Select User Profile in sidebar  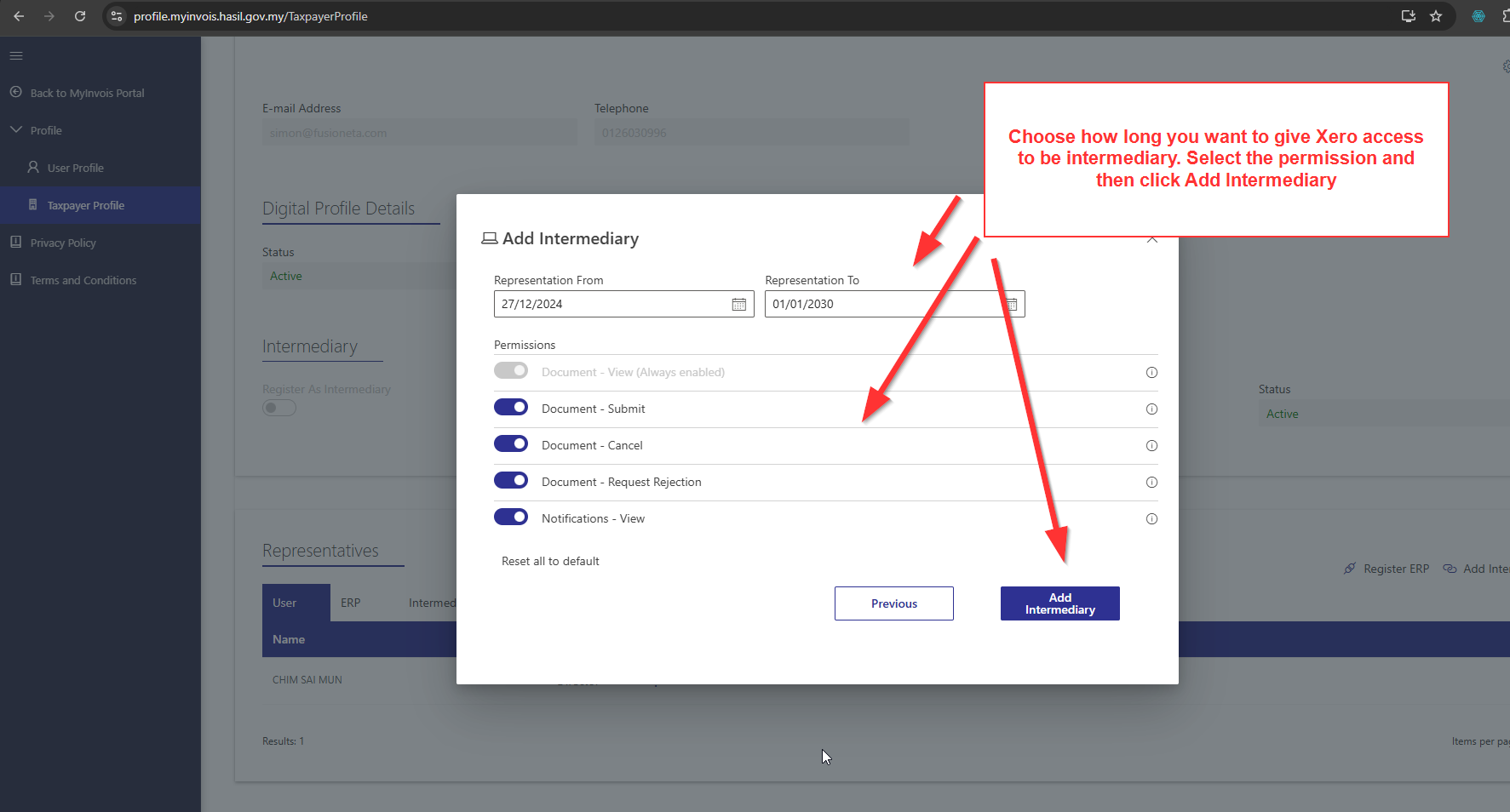pyautogui.click(x=75, y=169)
